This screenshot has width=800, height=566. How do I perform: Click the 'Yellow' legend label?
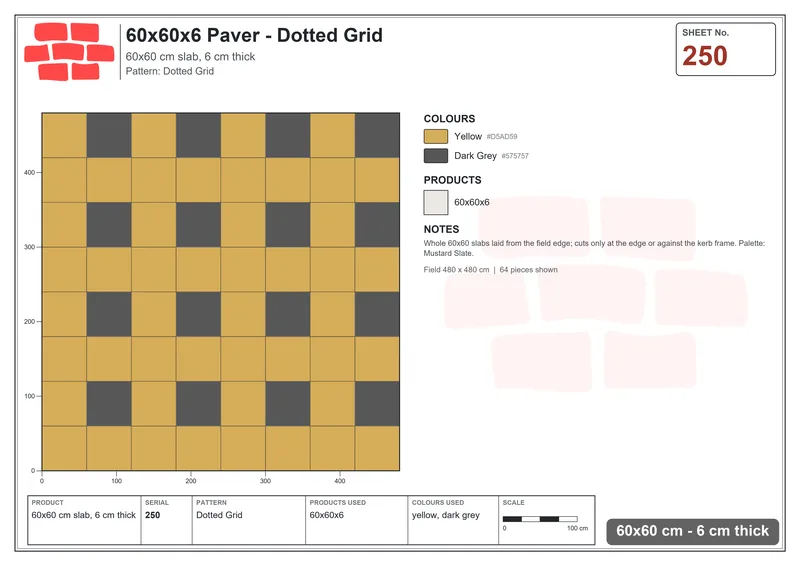point(468,136)
